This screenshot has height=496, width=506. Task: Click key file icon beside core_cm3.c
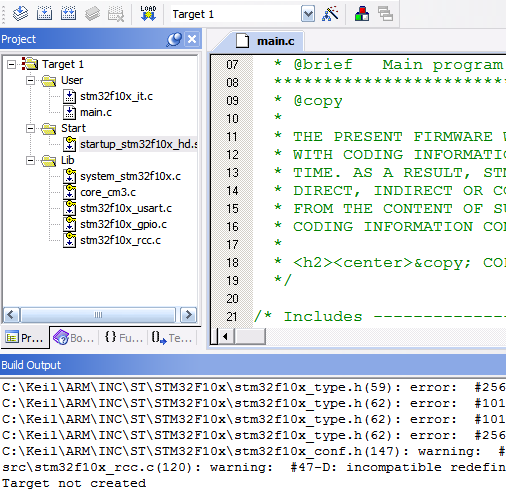click(69, 192)
